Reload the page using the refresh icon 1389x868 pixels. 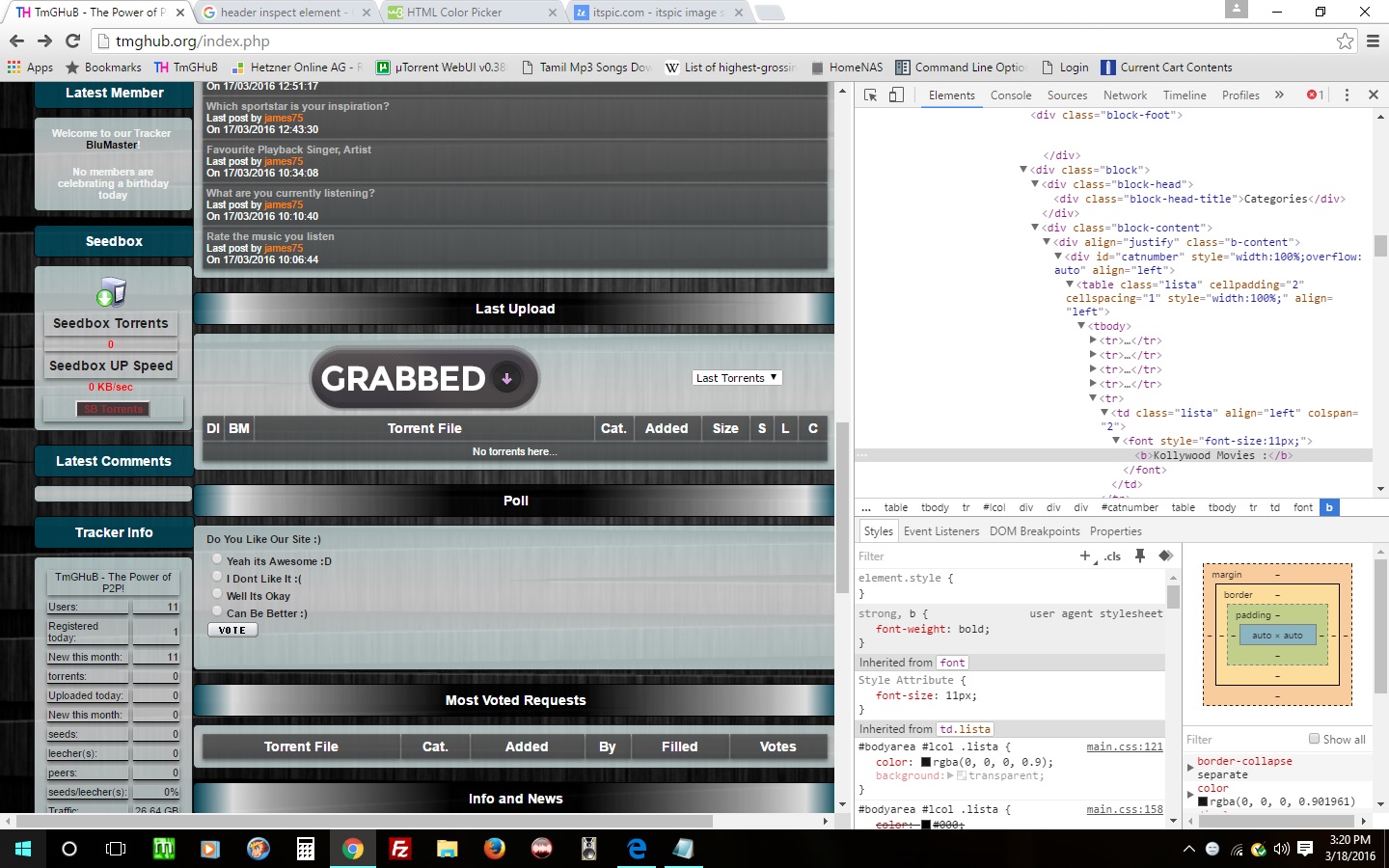72,41
